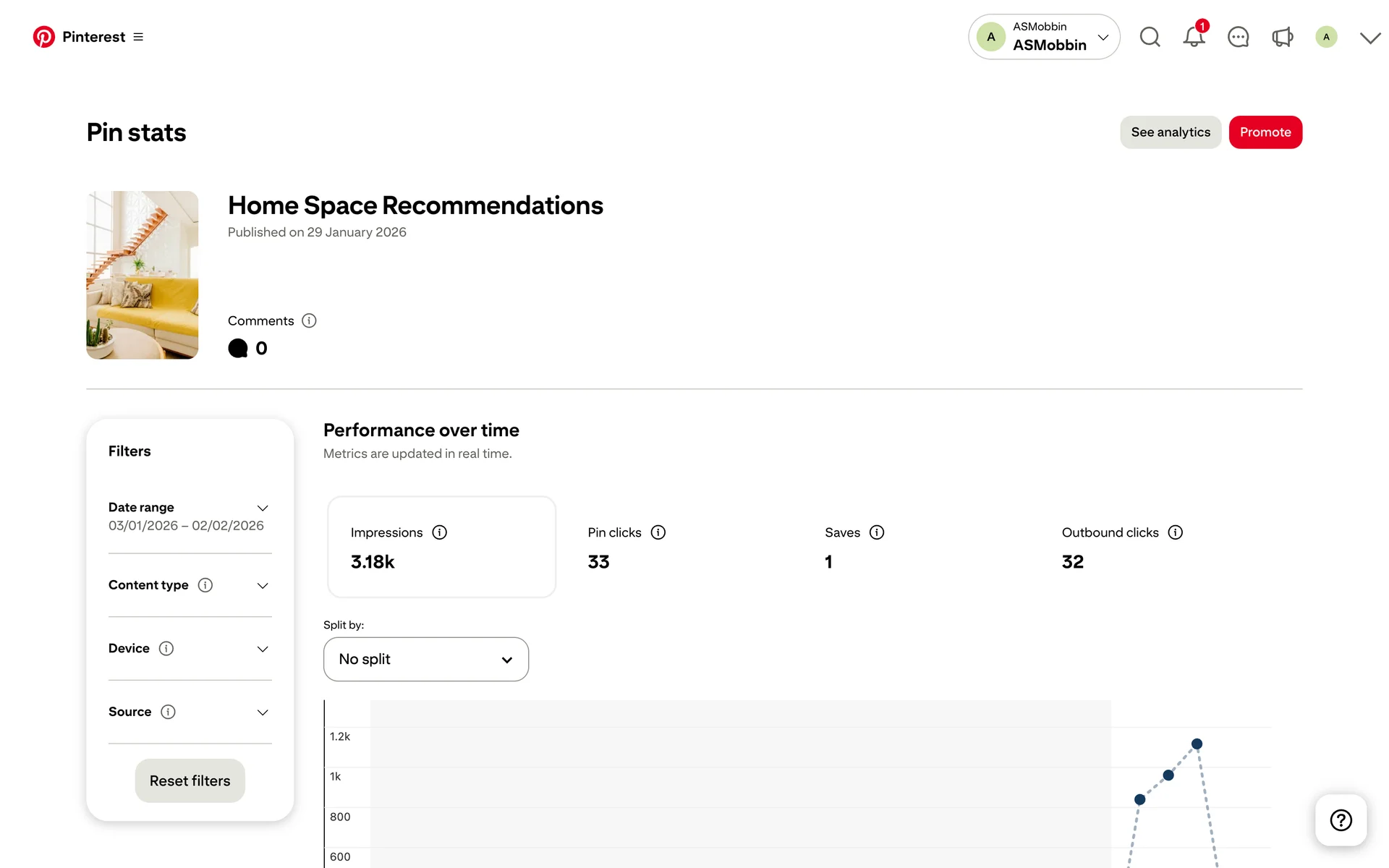Image resolution: width=1389 pixels, height=868 pixels.
Task: Click the See analytics button
Action: tap(1170, 132)
